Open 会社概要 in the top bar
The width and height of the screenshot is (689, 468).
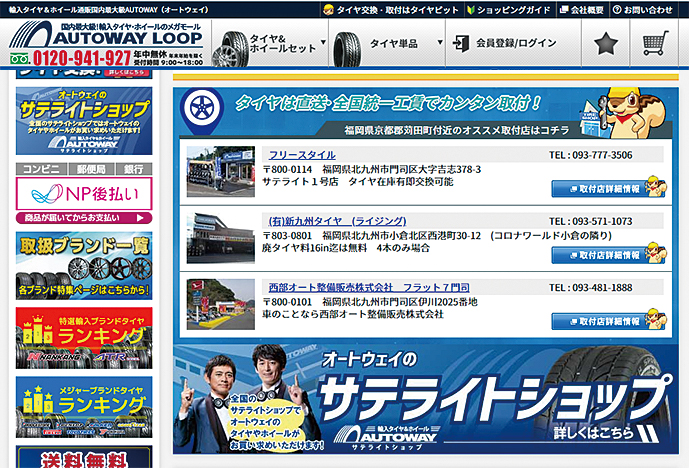pos(582,10)
